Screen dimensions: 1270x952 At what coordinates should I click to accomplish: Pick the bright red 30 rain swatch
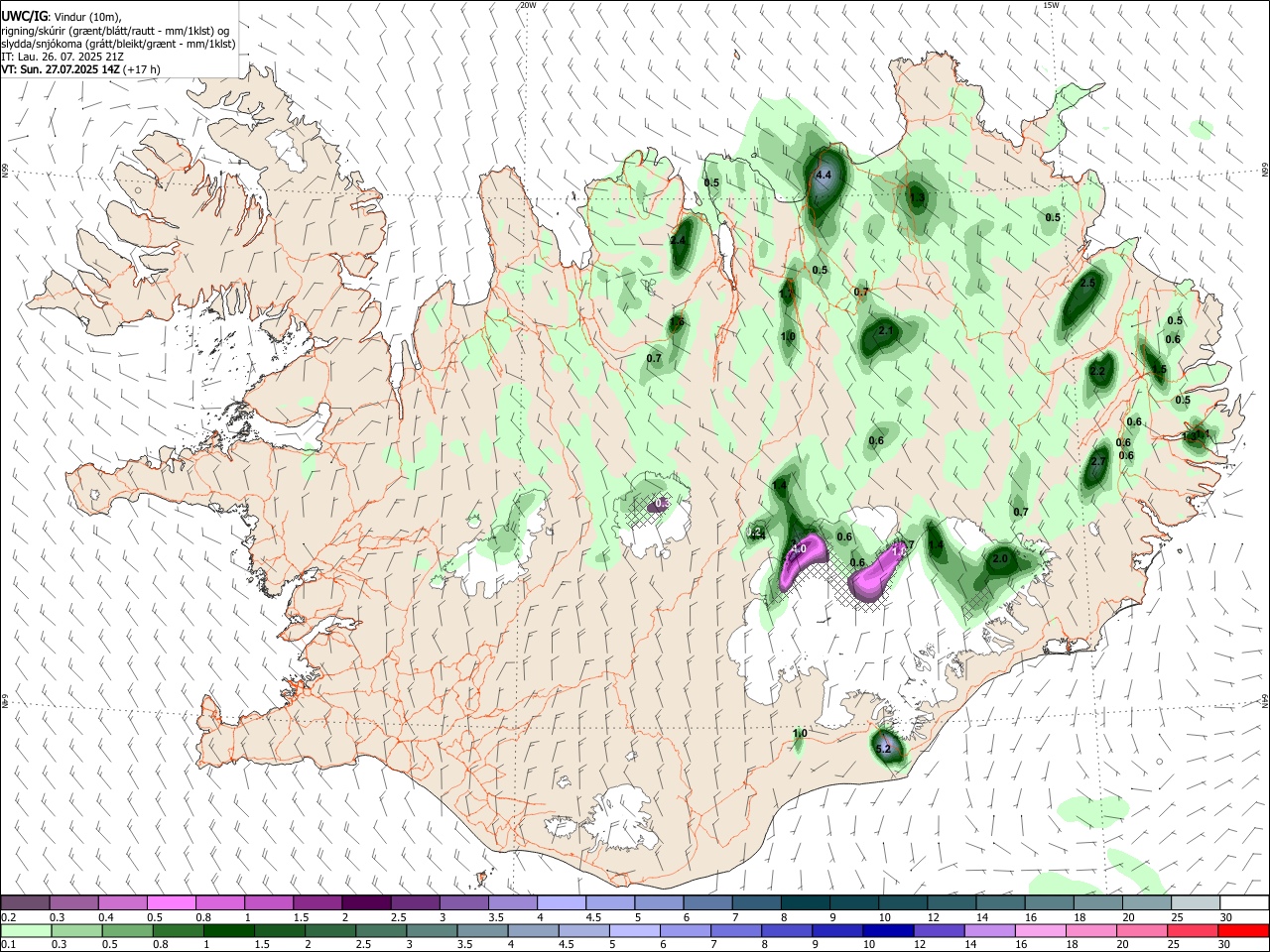pos(1243,930)
